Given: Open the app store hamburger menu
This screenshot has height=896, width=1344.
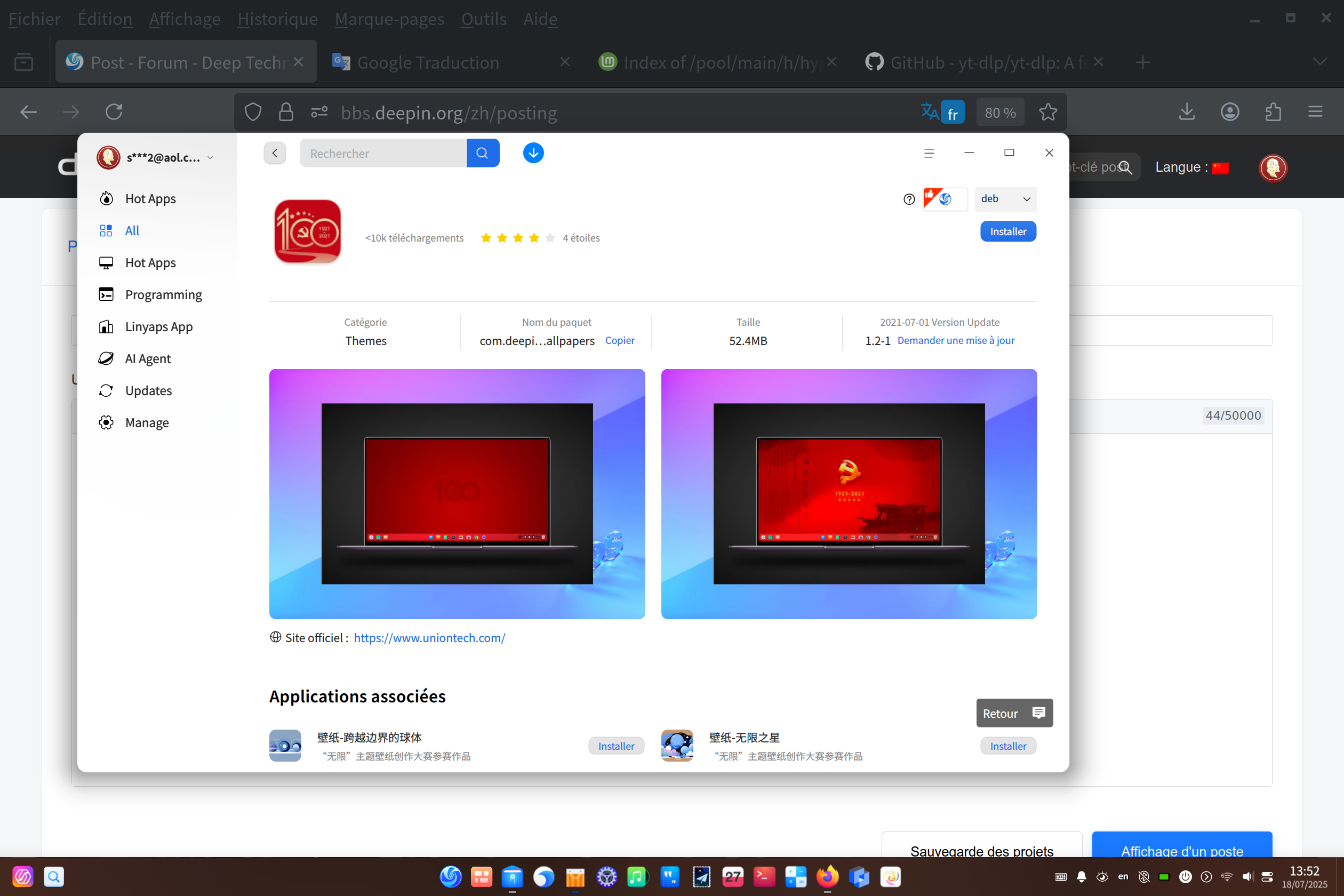Looking at the screenshot, I should [929, 153].
